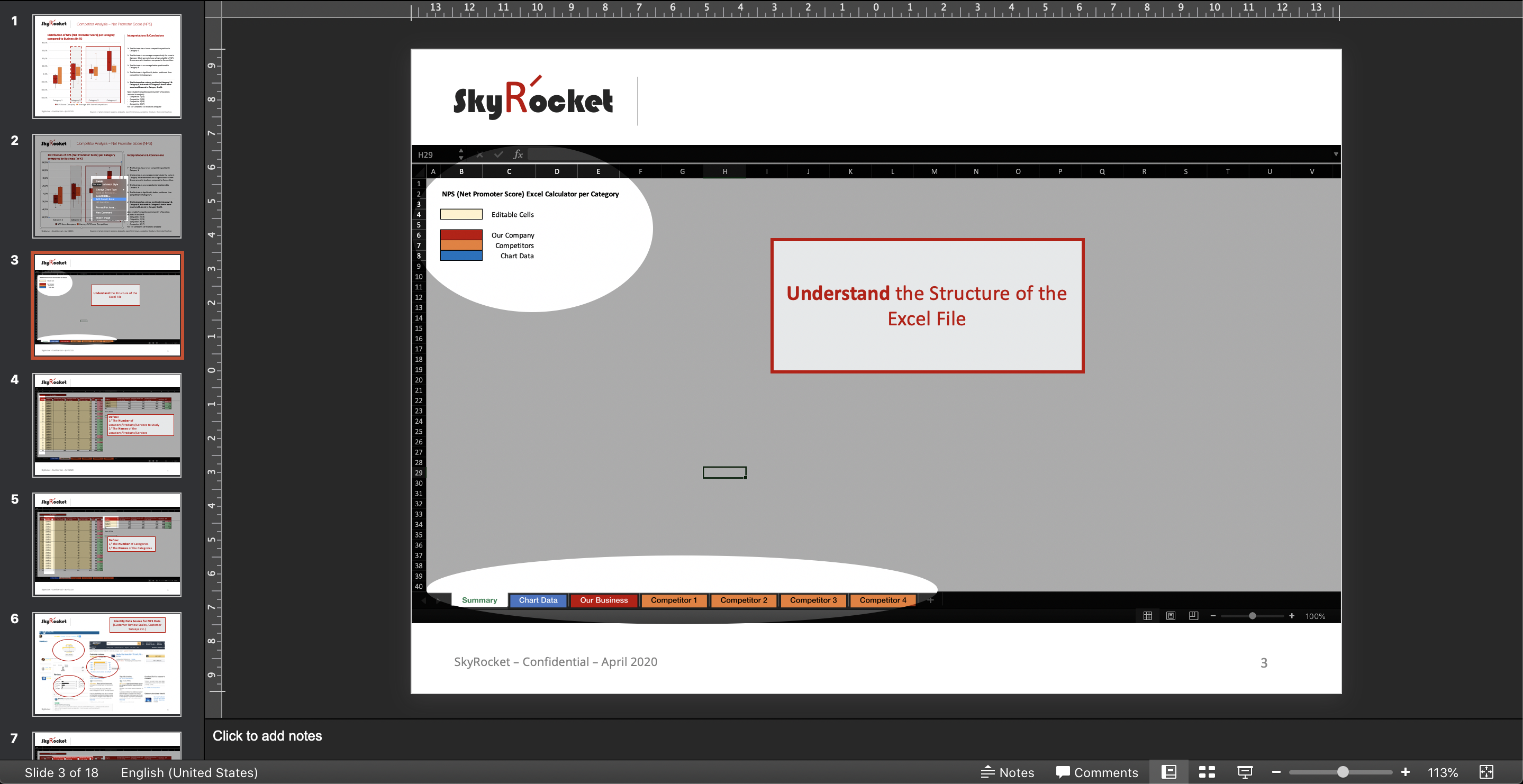Fit slide to current window icon
Screen dimensions: 1523x784
1486,772
